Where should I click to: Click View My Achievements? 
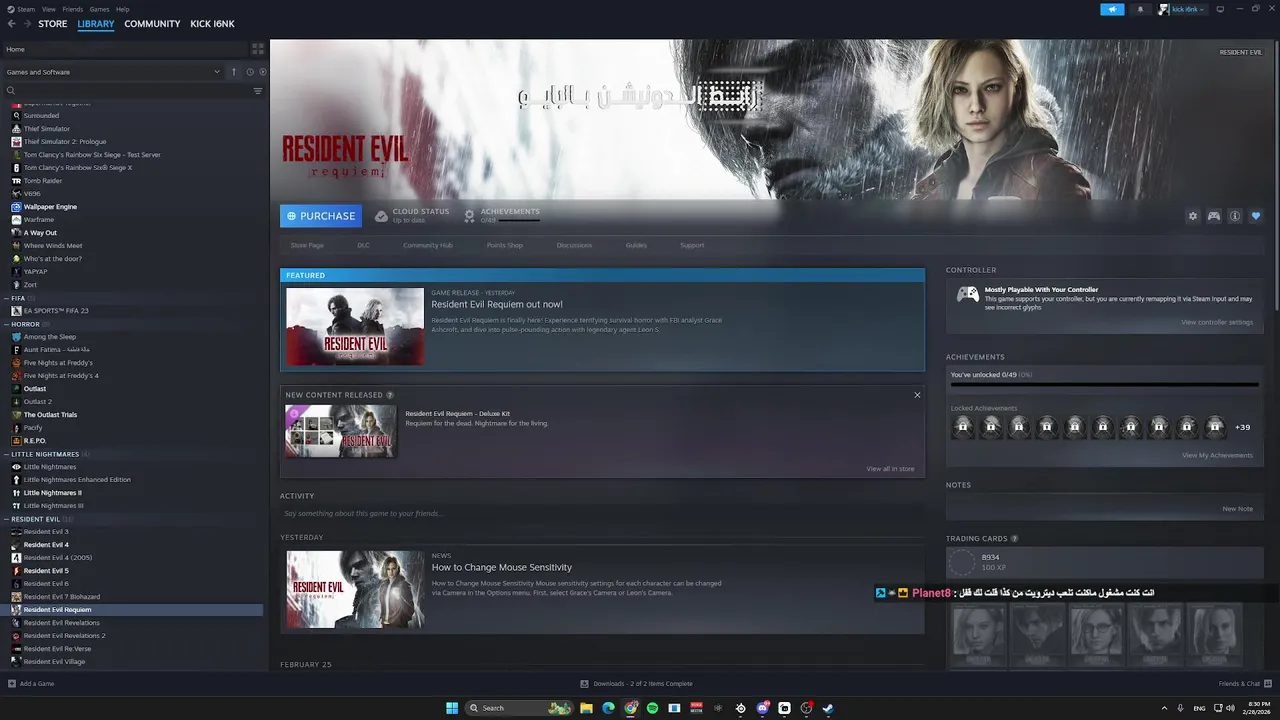pyautogui.click(x=1217, y=455)
